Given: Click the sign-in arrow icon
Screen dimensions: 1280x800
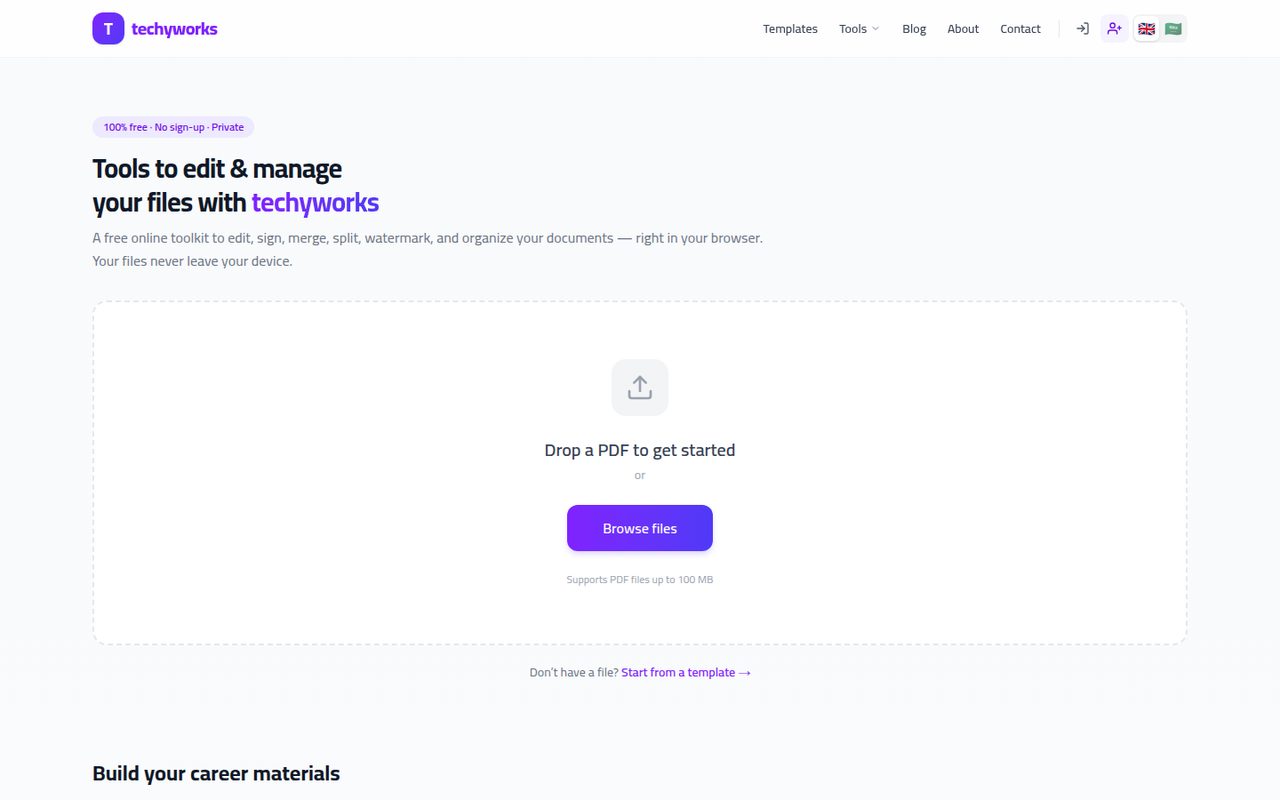Looking at the screenshot, I should click(x=1082, y=29).
